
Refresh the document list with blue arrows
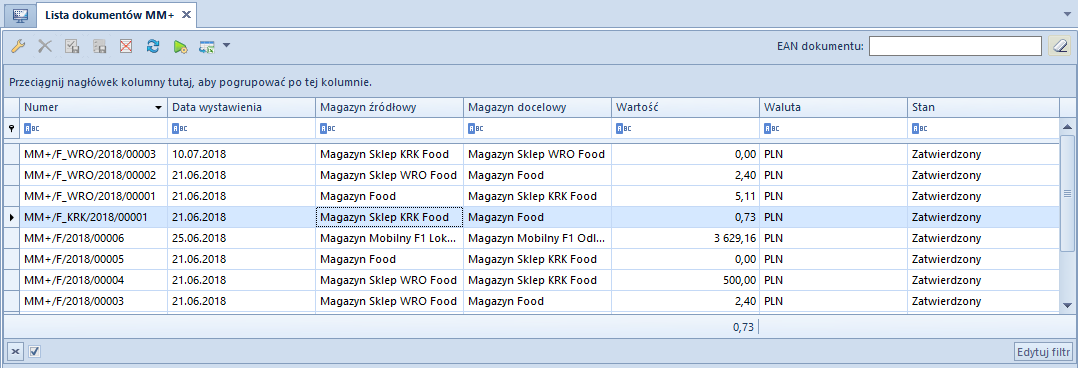(x=153, y=46)
